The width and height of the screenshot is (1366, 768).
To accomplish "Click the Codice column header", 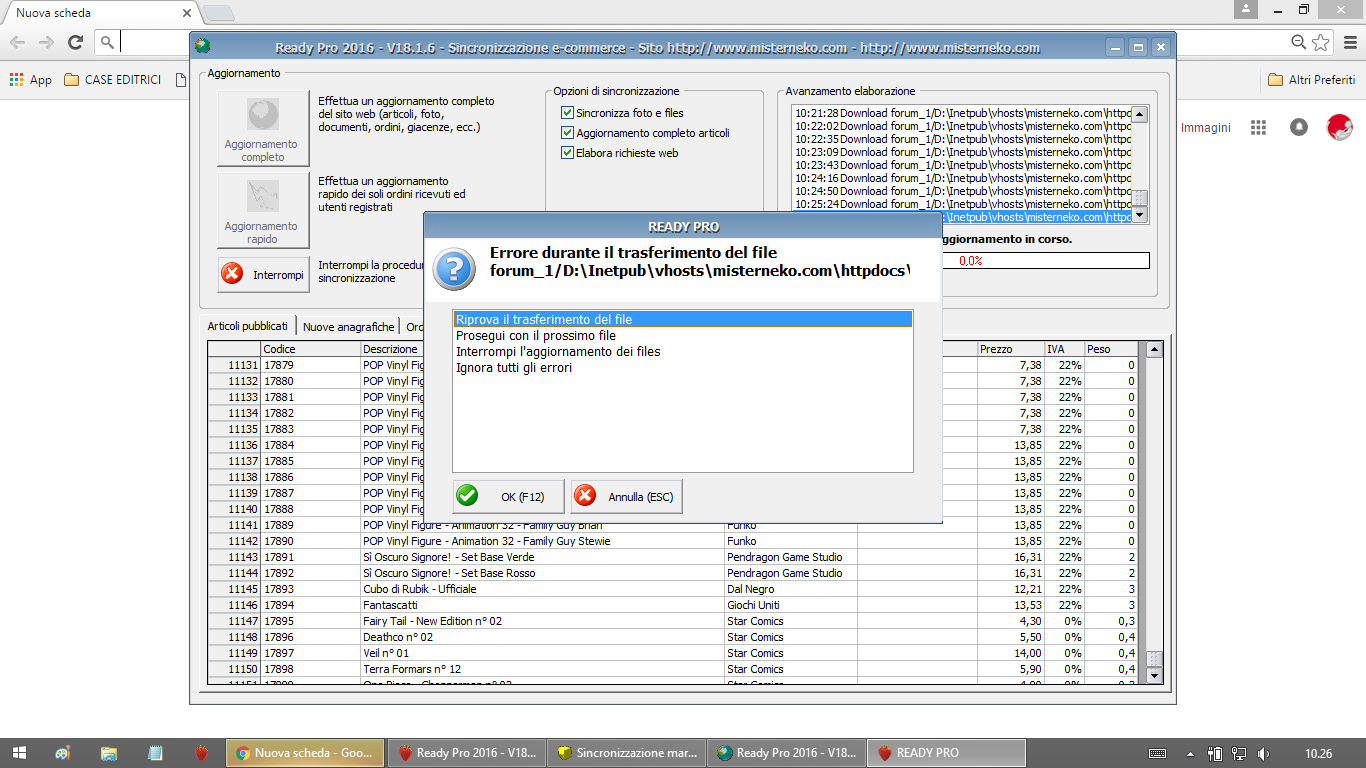I will point(310,349).
